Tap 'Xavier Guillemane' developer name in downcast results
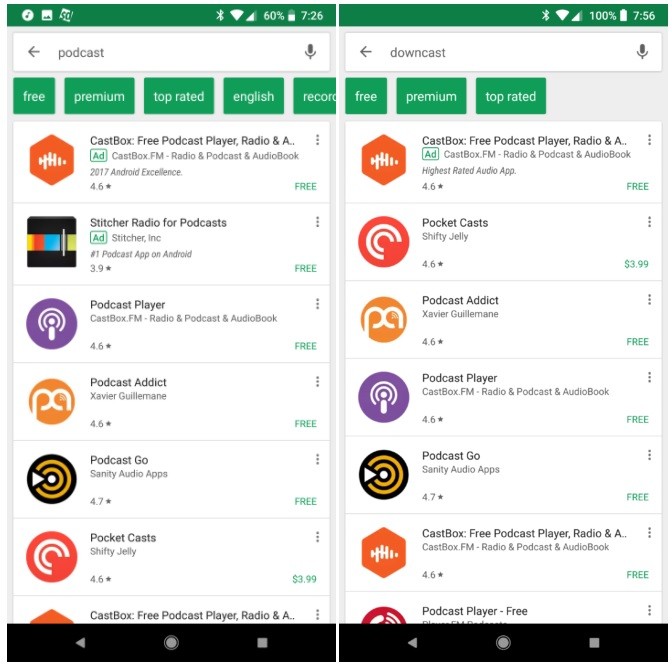This screenshot has width=672, height=666. click(x=460, y=314)
